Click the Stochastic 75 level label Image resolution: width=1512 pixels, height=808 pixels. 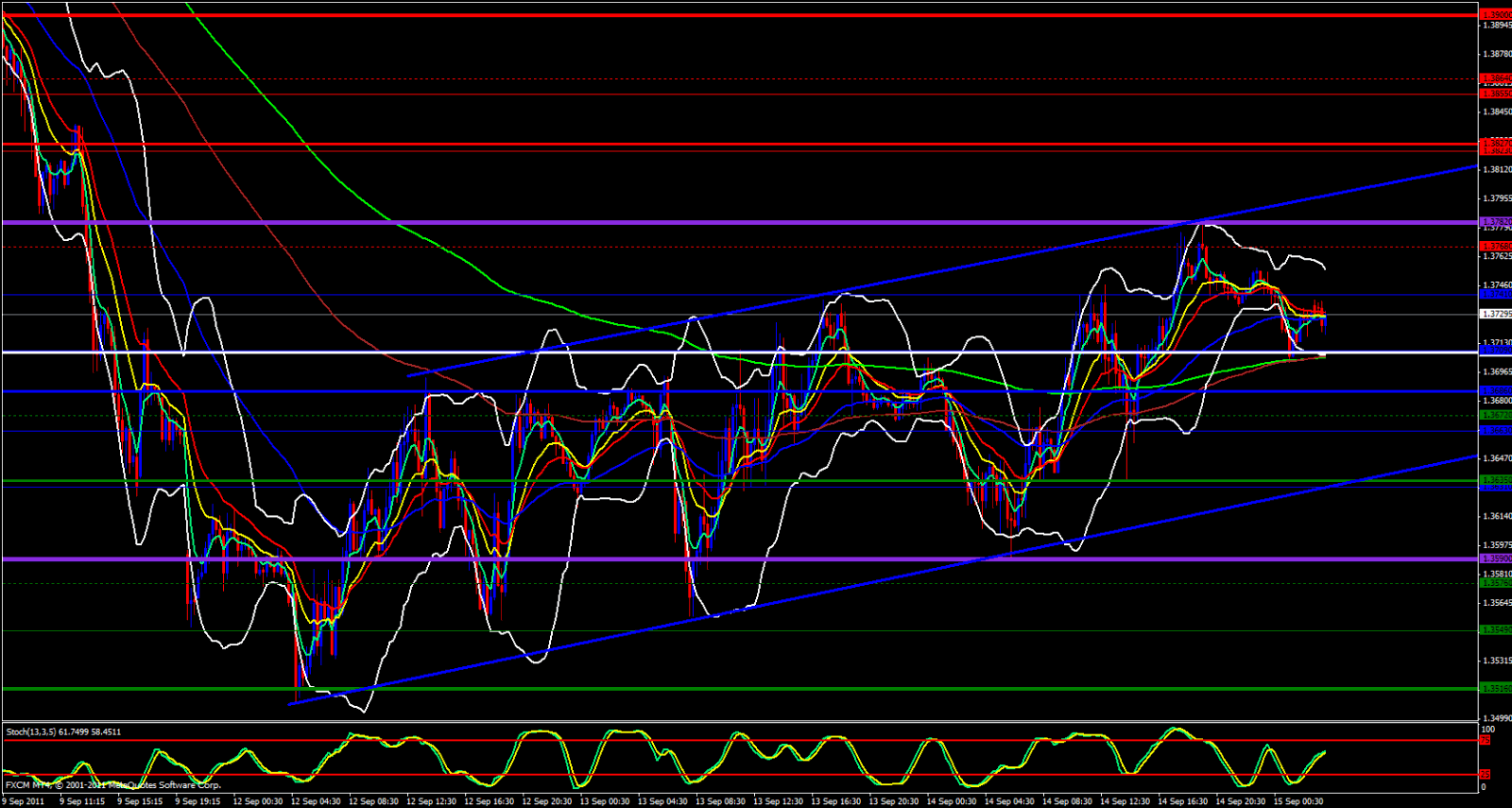click(x=1485, y=740)
